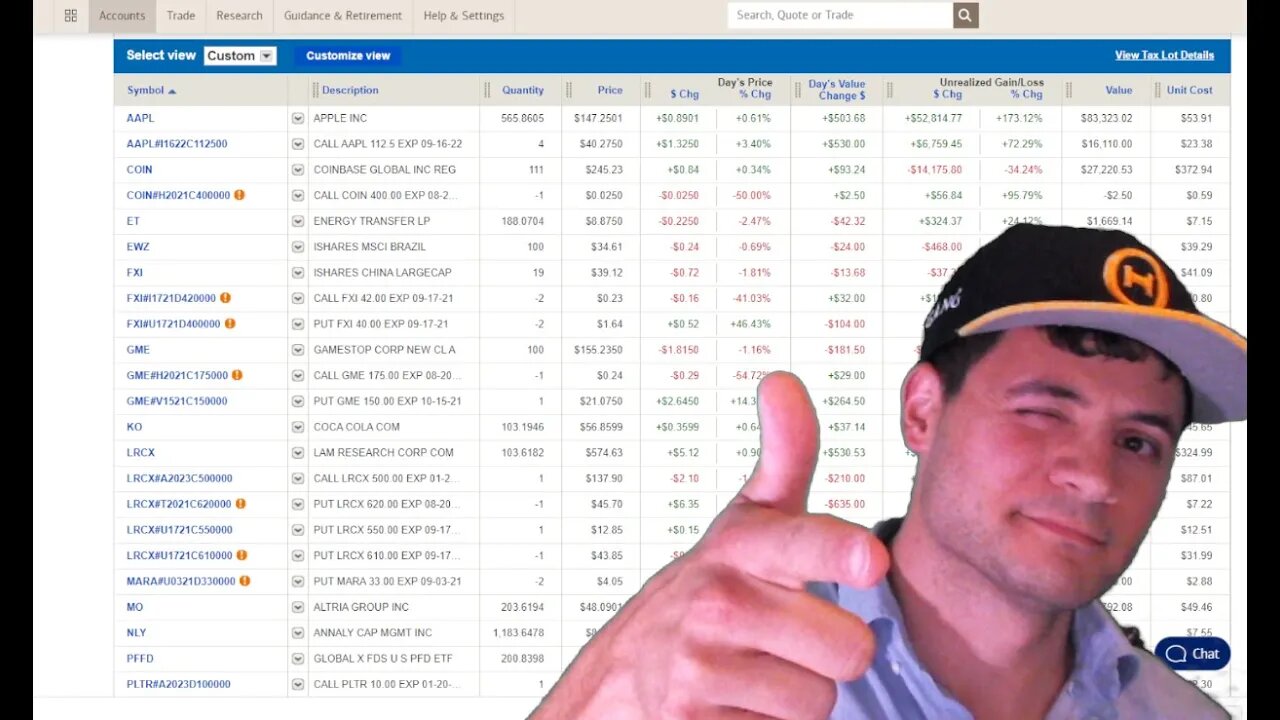Open the Accounts tab
This screenshot has width=1280, height=720.
pyautogui.click(x=122, y=15)
